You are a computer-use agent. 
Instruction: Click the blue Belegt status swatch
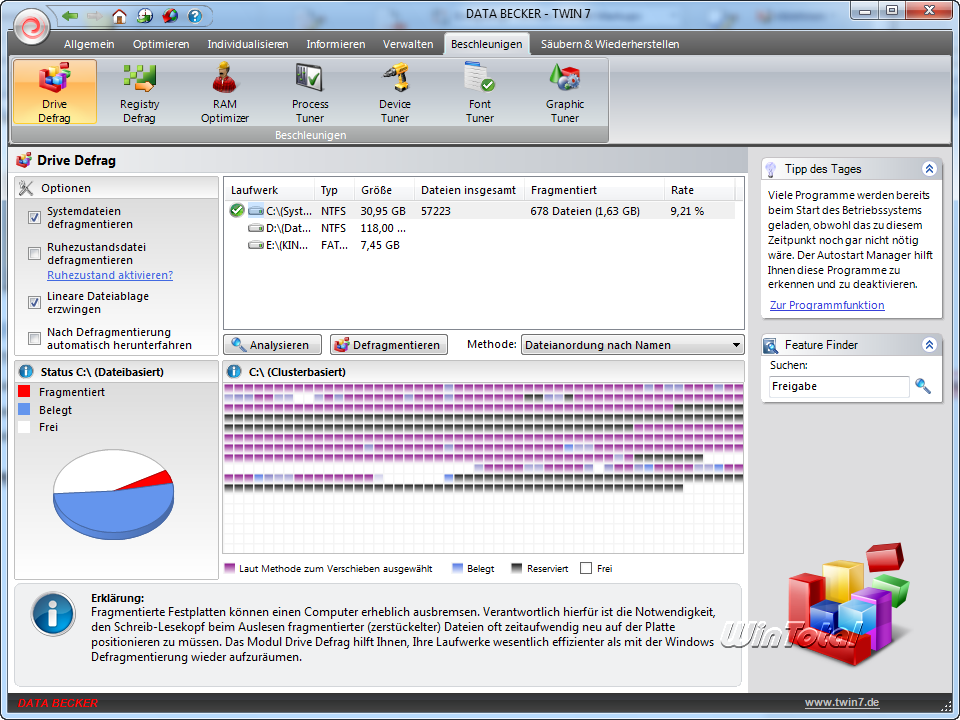[24, 410]
